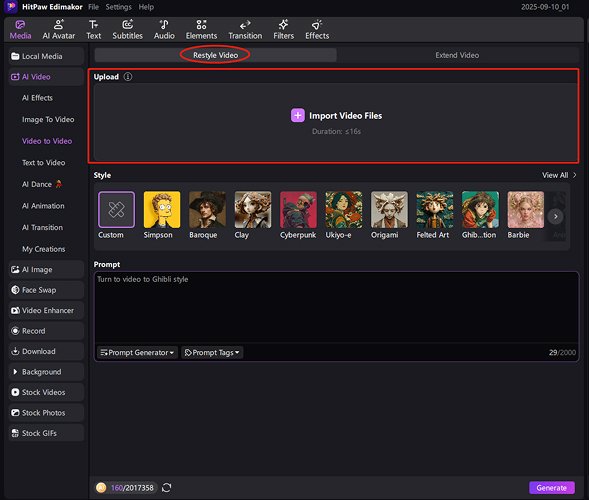Open the AI Image section
The height and width of the screenshot is (500, 589).
pos(46,270)
